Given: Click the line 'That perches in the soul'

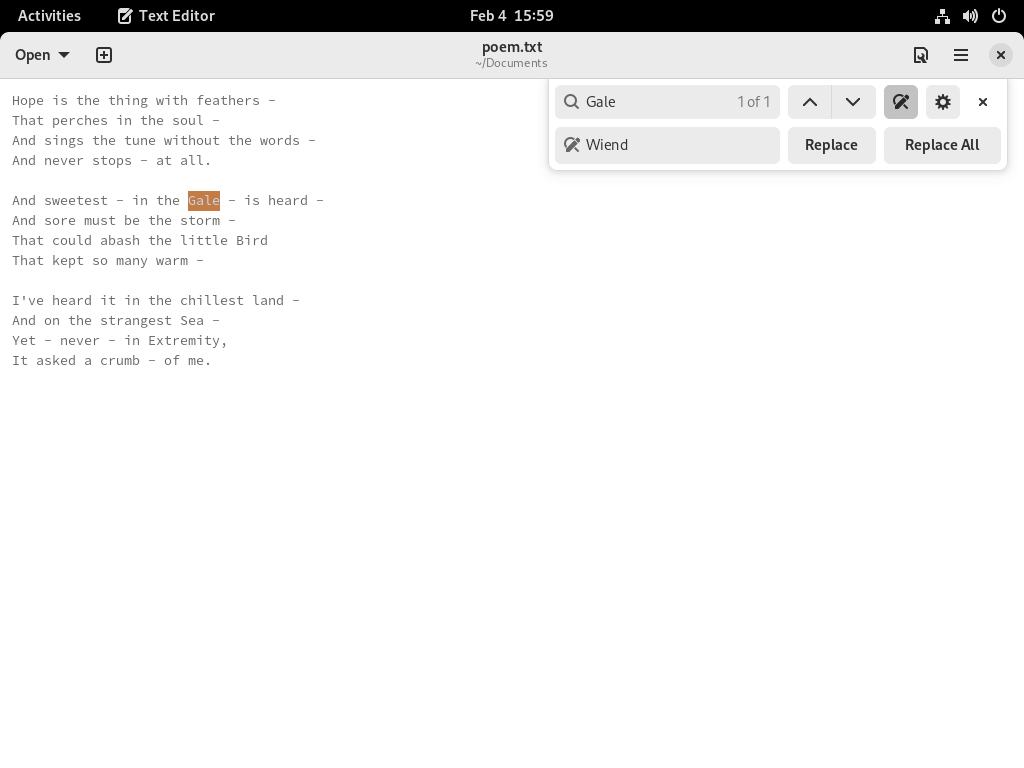Looking at the screenshot, I should [x=116, y=121].
